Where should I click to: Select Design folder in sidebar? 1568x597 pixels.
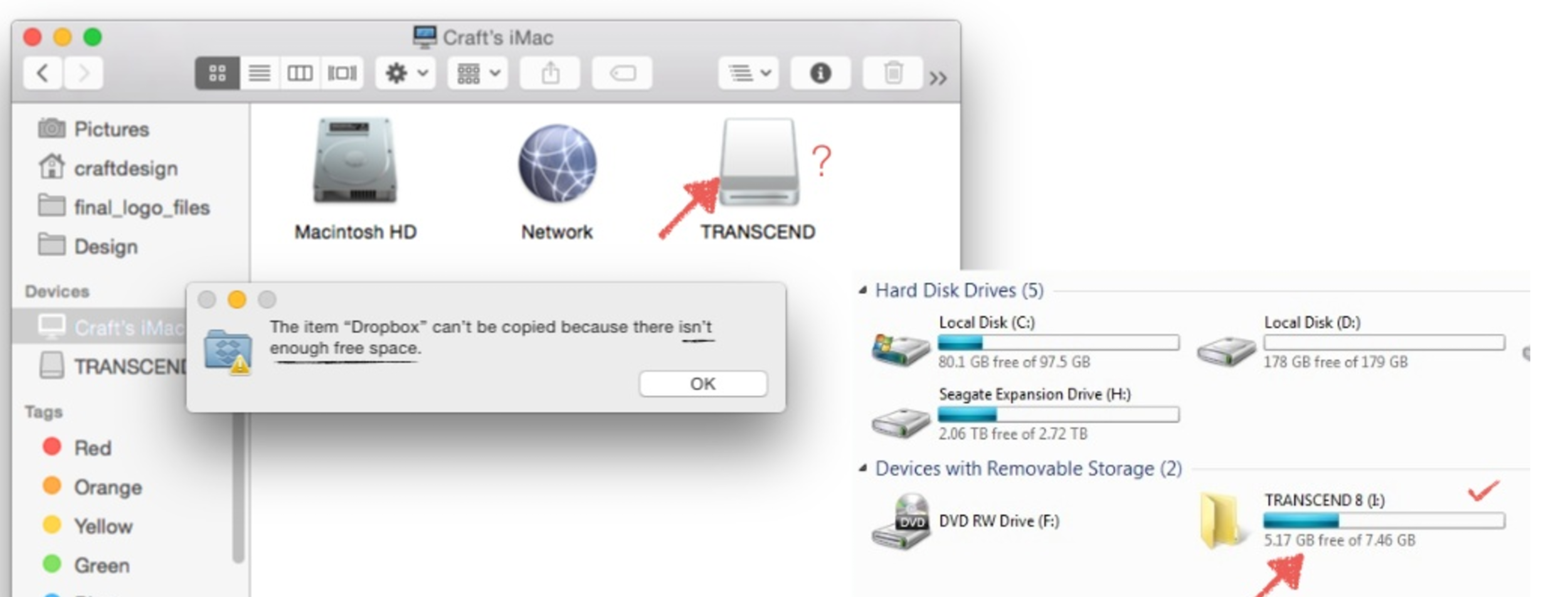(x=88, y=246)
